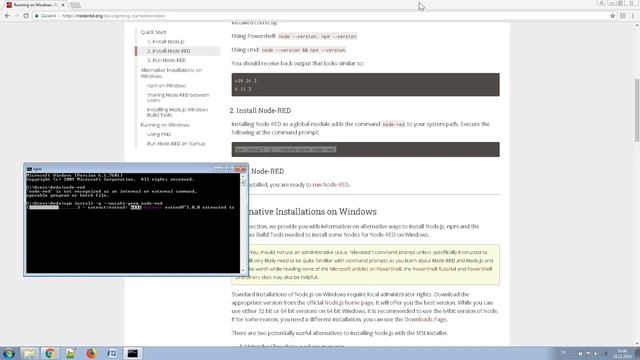Click the taskbar clock

[x=623, y=353]
